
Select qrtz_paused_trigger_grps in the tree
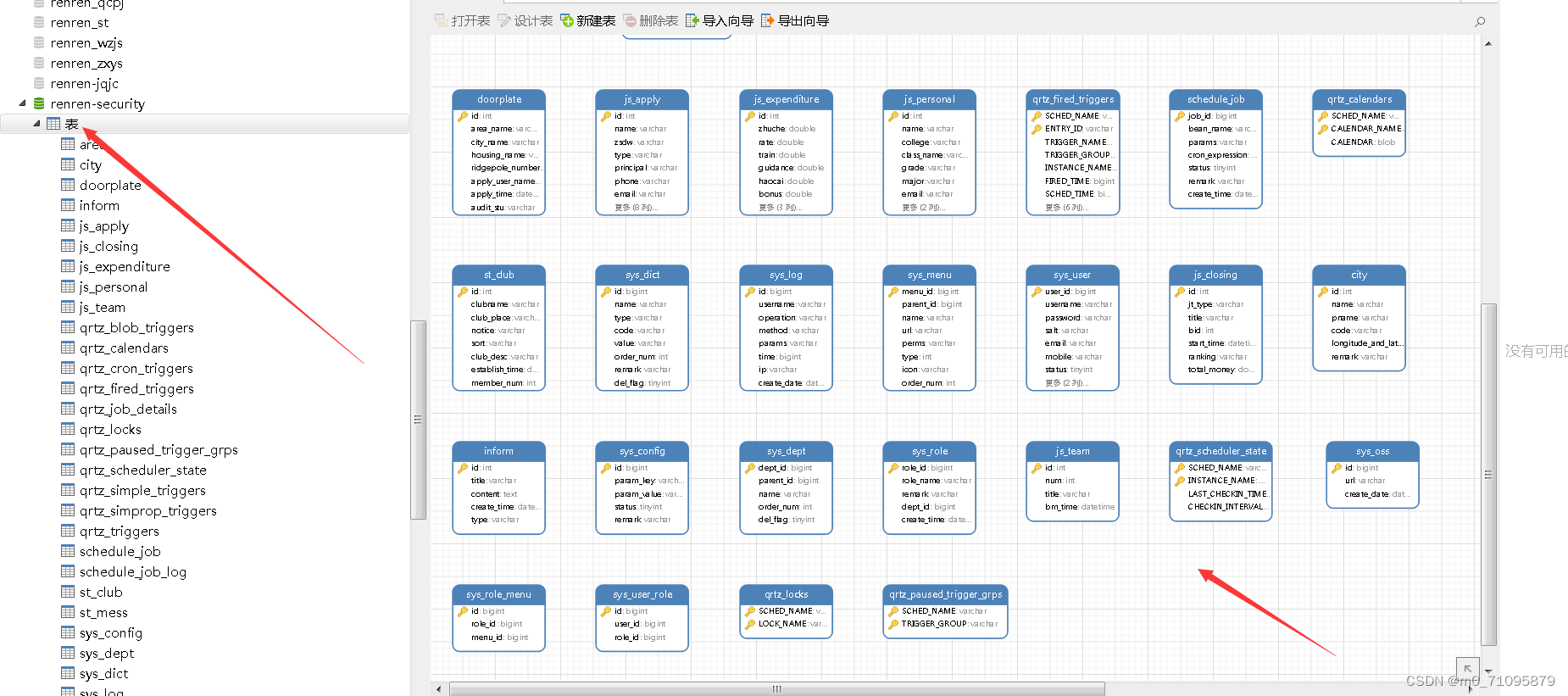coord(158,449)
